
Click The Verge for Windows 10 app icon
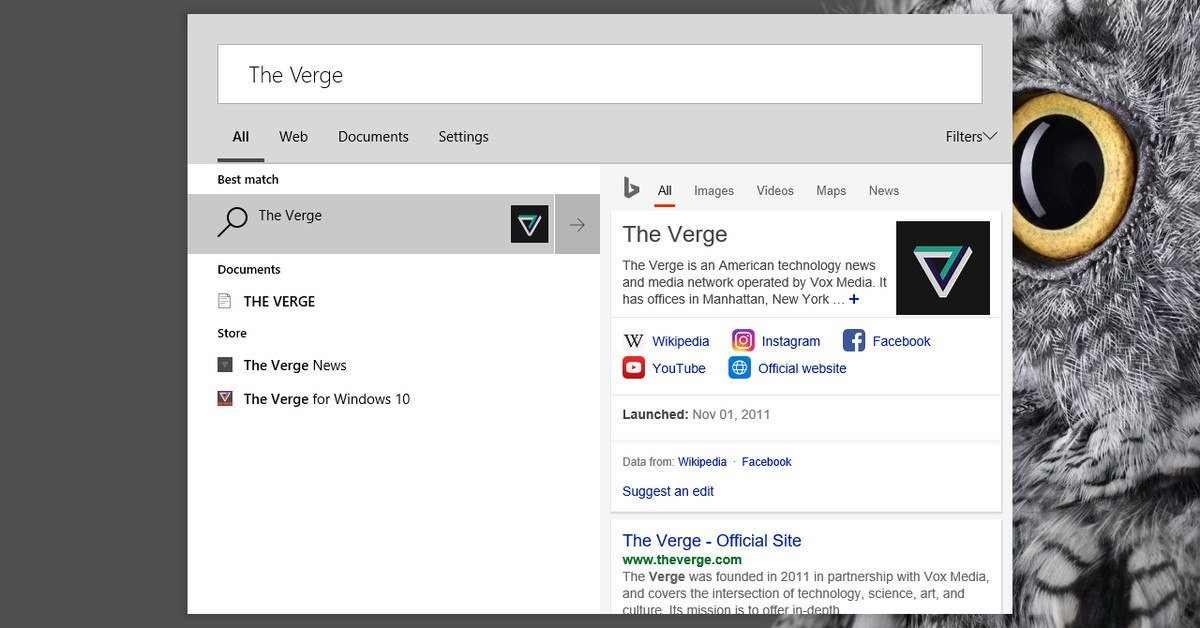pyautogui.click(x=225, y=399)
